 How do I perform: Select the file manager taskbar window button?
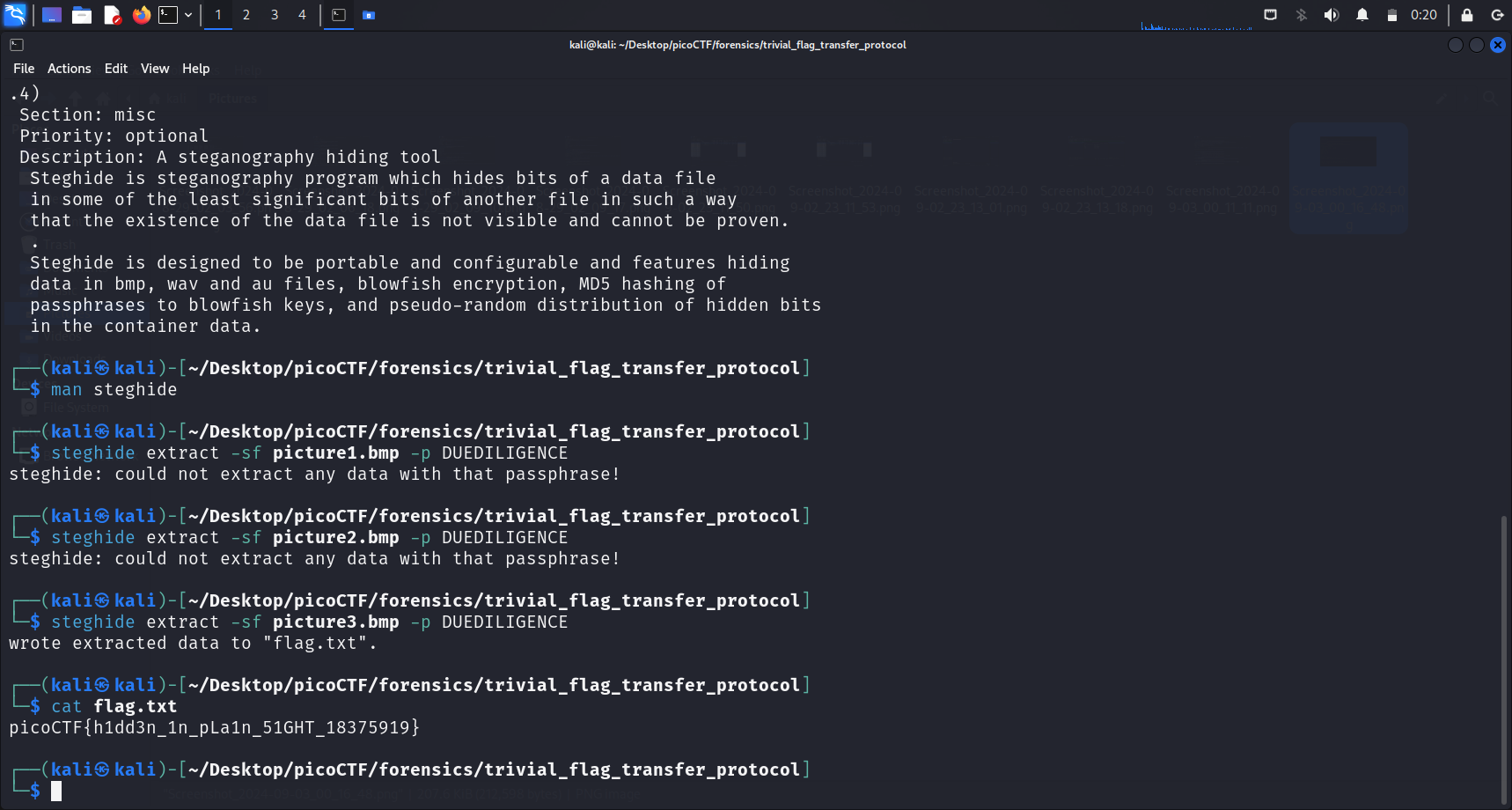(x=369, y=15)
